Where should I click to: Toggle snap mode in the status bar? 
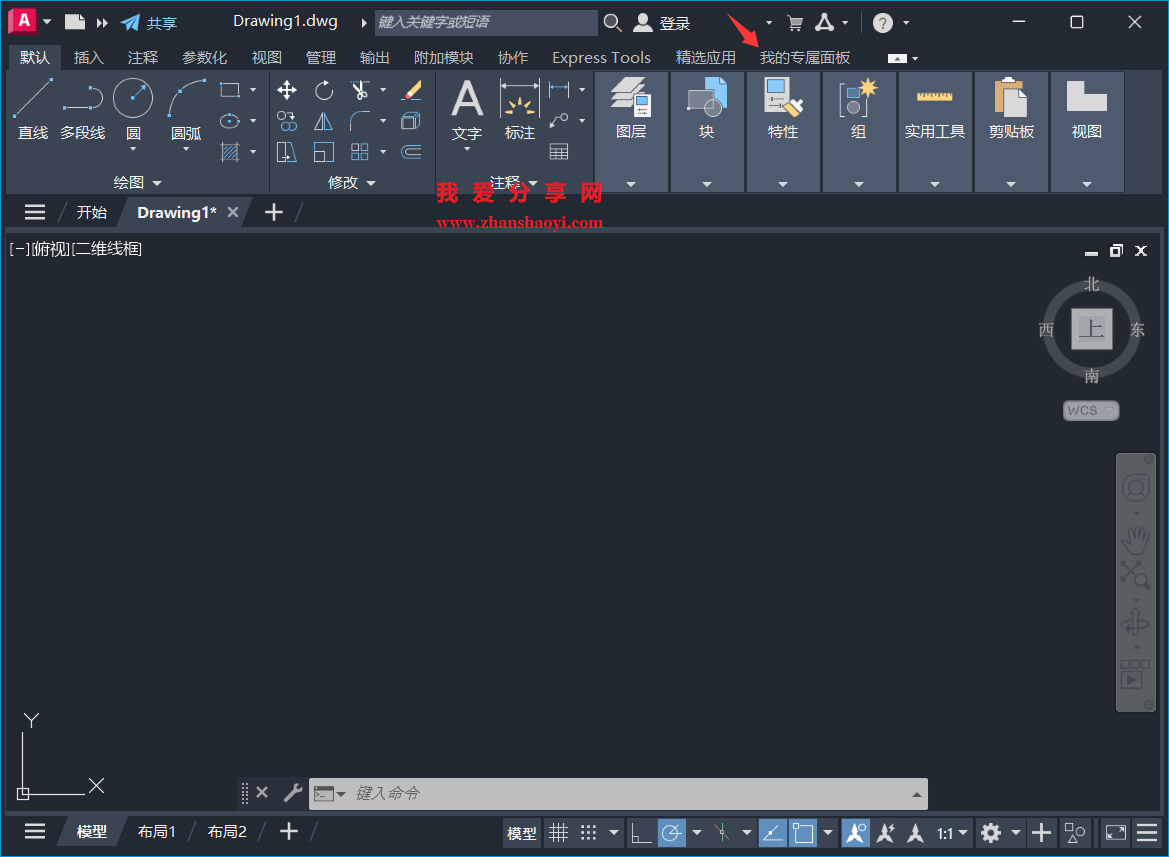[x=590, y=832]
